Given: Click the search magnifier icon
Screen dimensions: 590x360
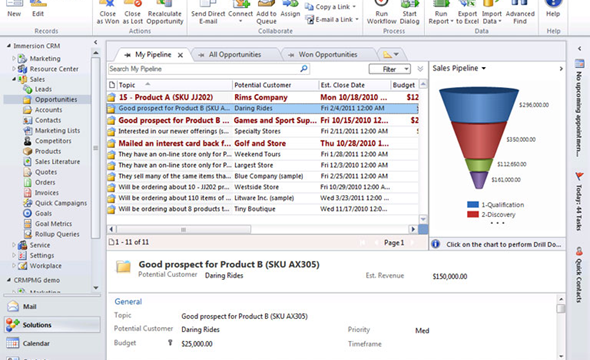Looking at the screenshot, I should 304,68.
